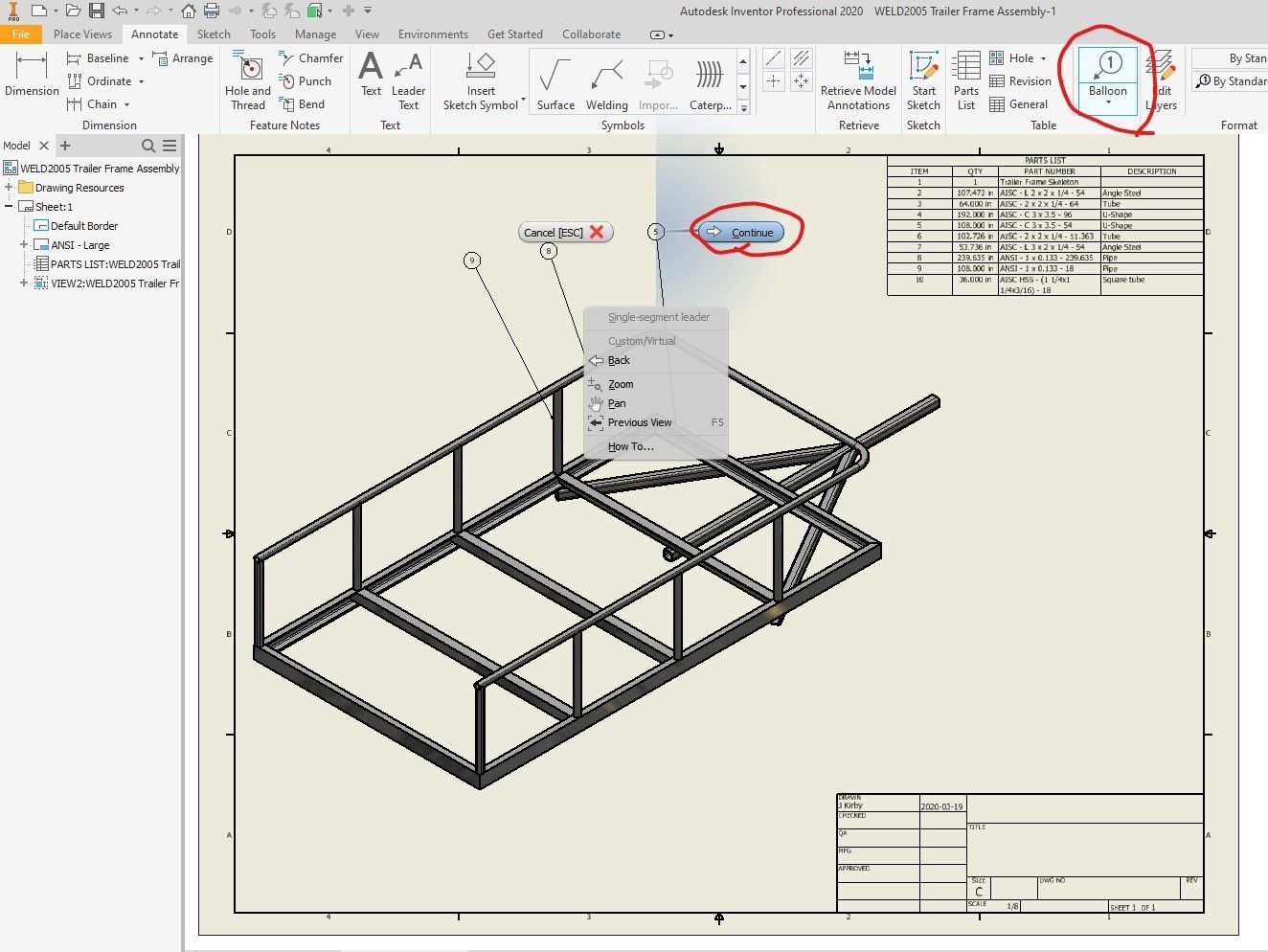Image resolution: width=1268 pixels, height=952 pixels.
Task: Expand Drawing Resources in the model browser
Action: pyautogui.click(x=10, y=187)
